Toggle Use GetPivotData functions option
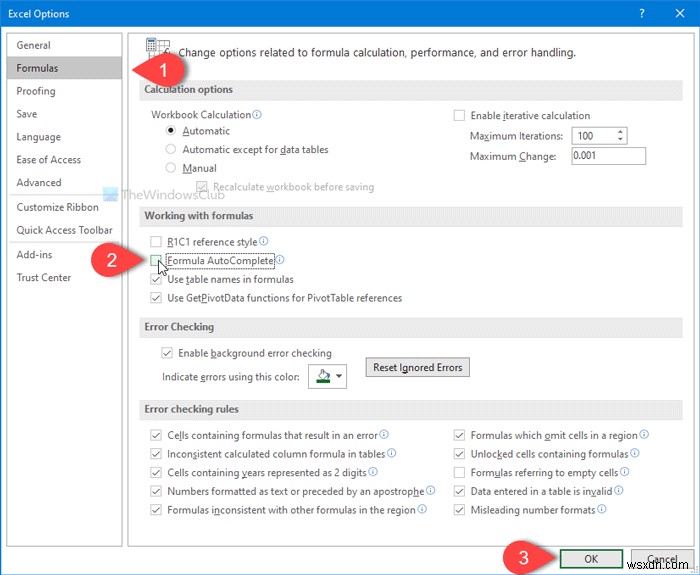The height and width of the screenshot is (575, 700). (155, 298)
